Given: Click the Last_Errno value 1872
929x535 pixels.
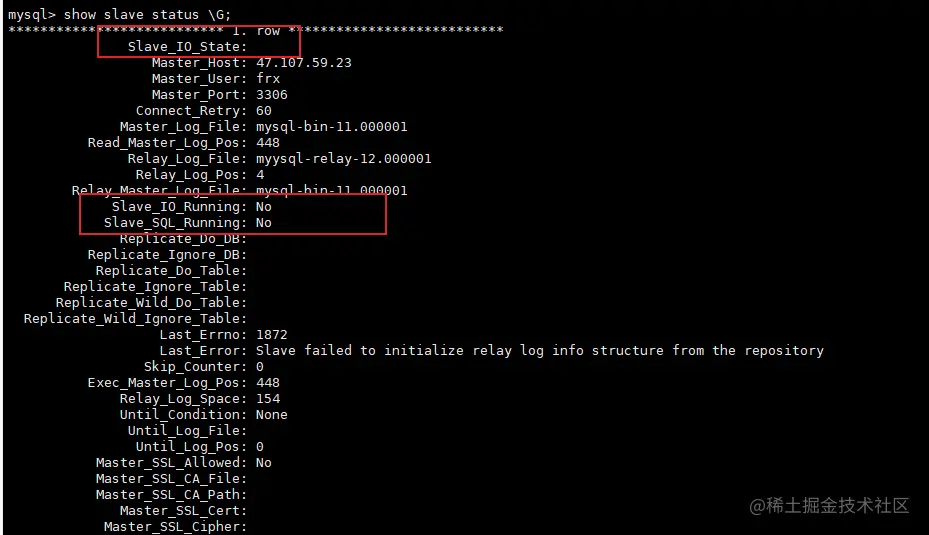Looking at the screenshot, I should click(272, 335).
